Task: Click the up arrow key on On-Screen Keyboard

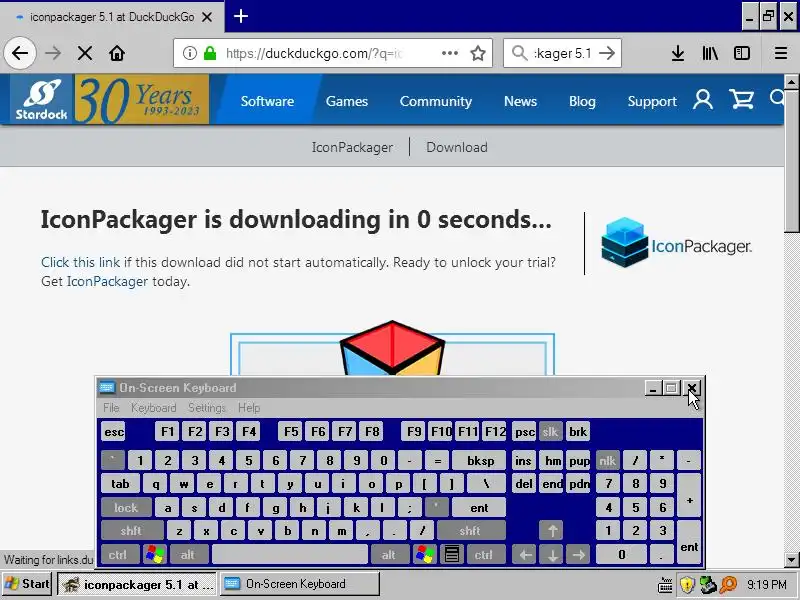Action: (x=552, y=531)
